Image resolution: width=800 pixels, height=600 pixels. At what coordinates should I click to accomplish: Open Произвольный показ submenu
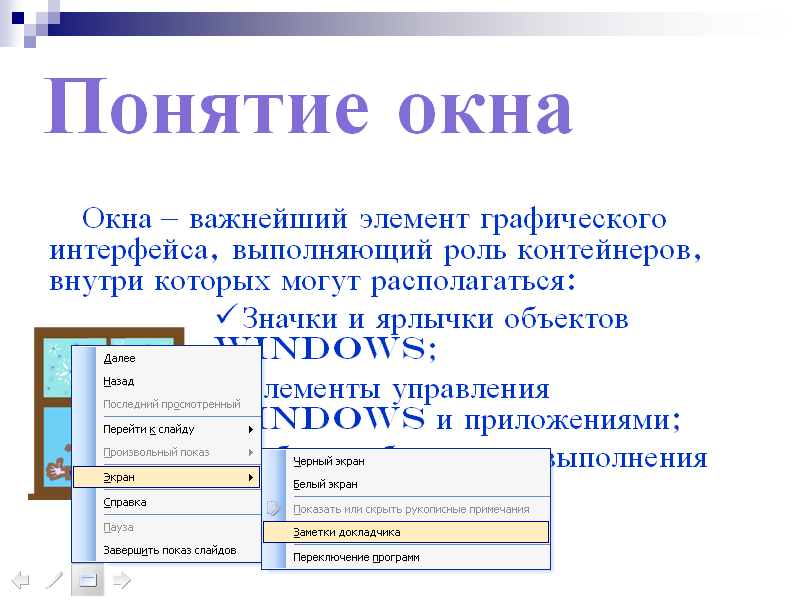(167, 452)
